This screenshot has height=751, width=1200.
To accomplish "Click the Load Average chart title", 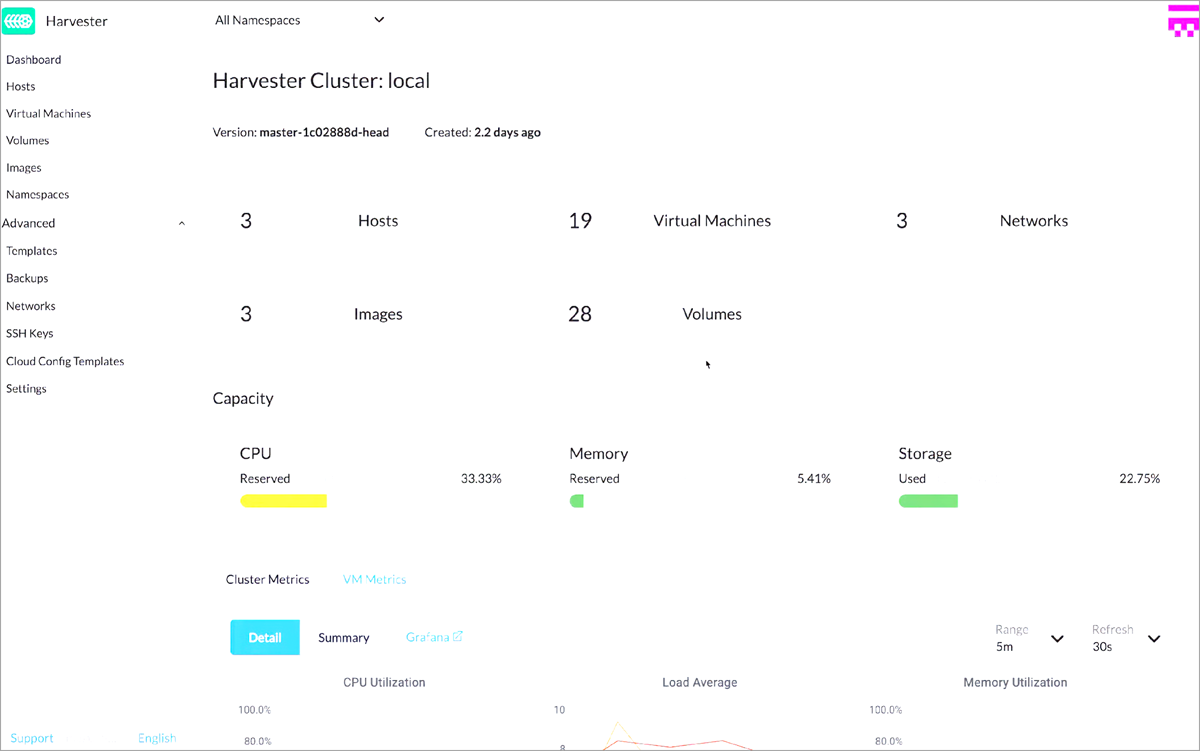I will (700, 683).
